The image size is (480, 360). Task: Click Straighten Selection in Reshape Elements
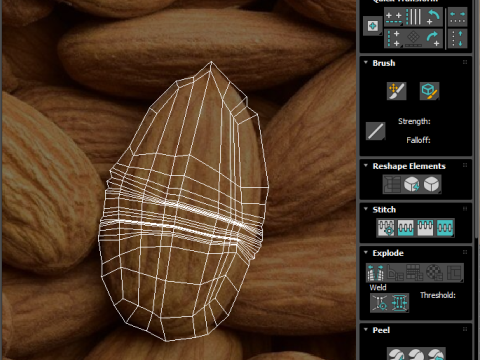(x=392, y=184)
